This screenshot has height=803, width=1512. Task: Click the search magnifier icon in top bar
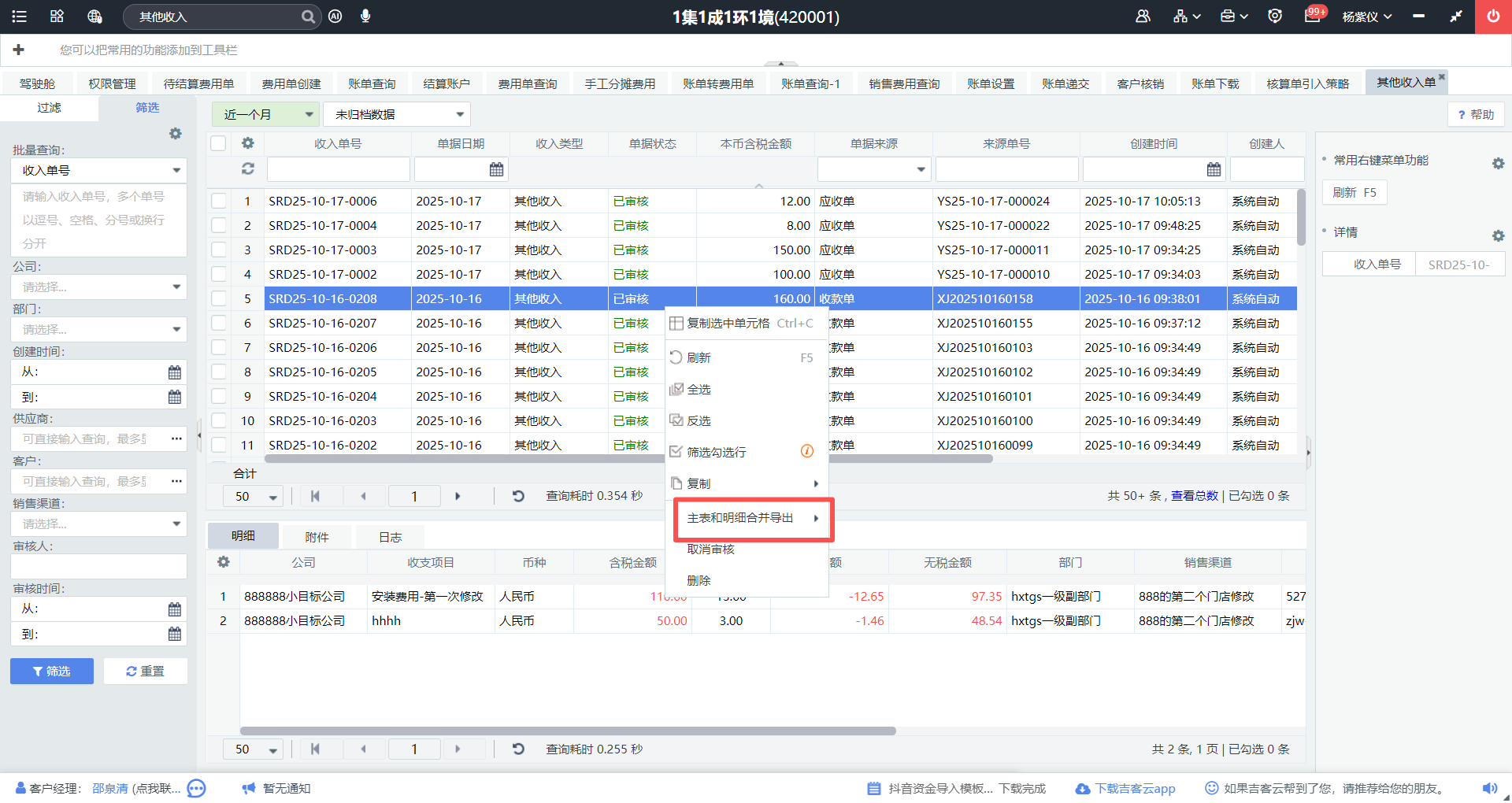[x=308, y=17]
